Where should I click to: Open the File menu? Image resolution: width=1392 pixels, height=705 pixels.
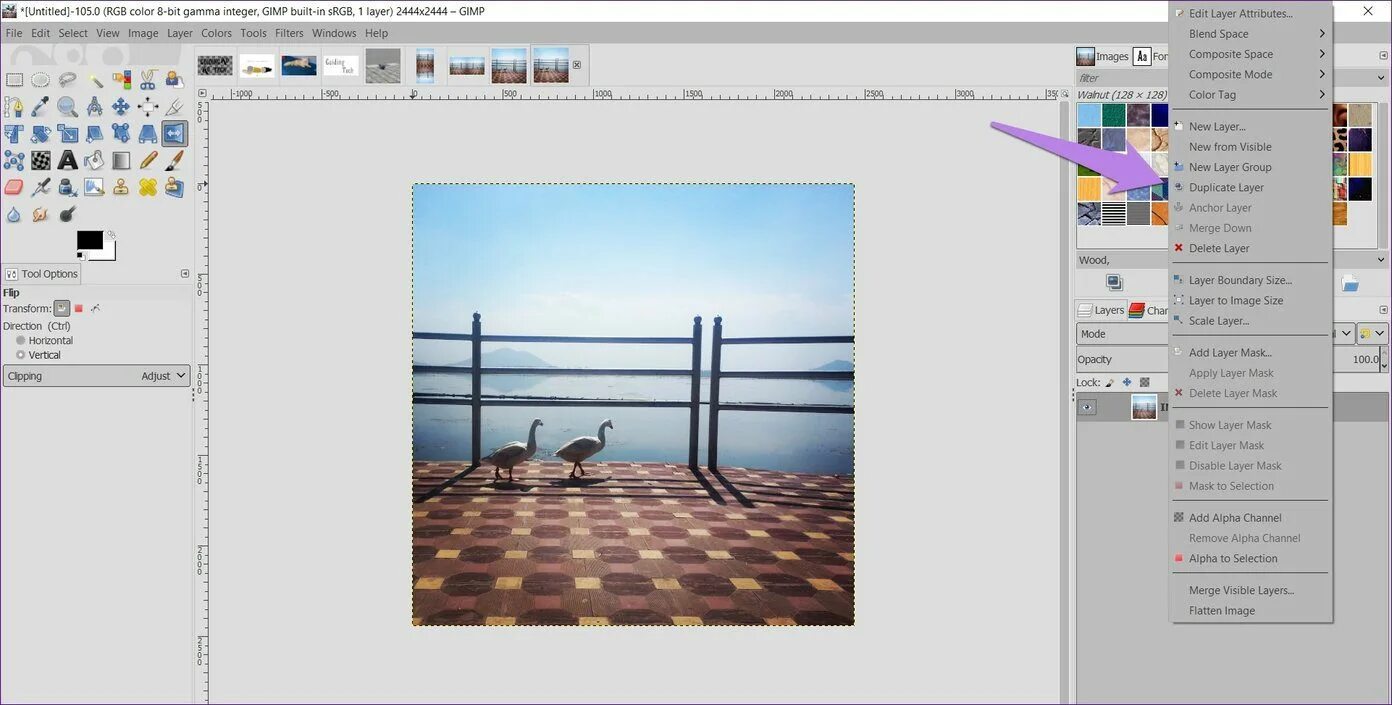14,33
